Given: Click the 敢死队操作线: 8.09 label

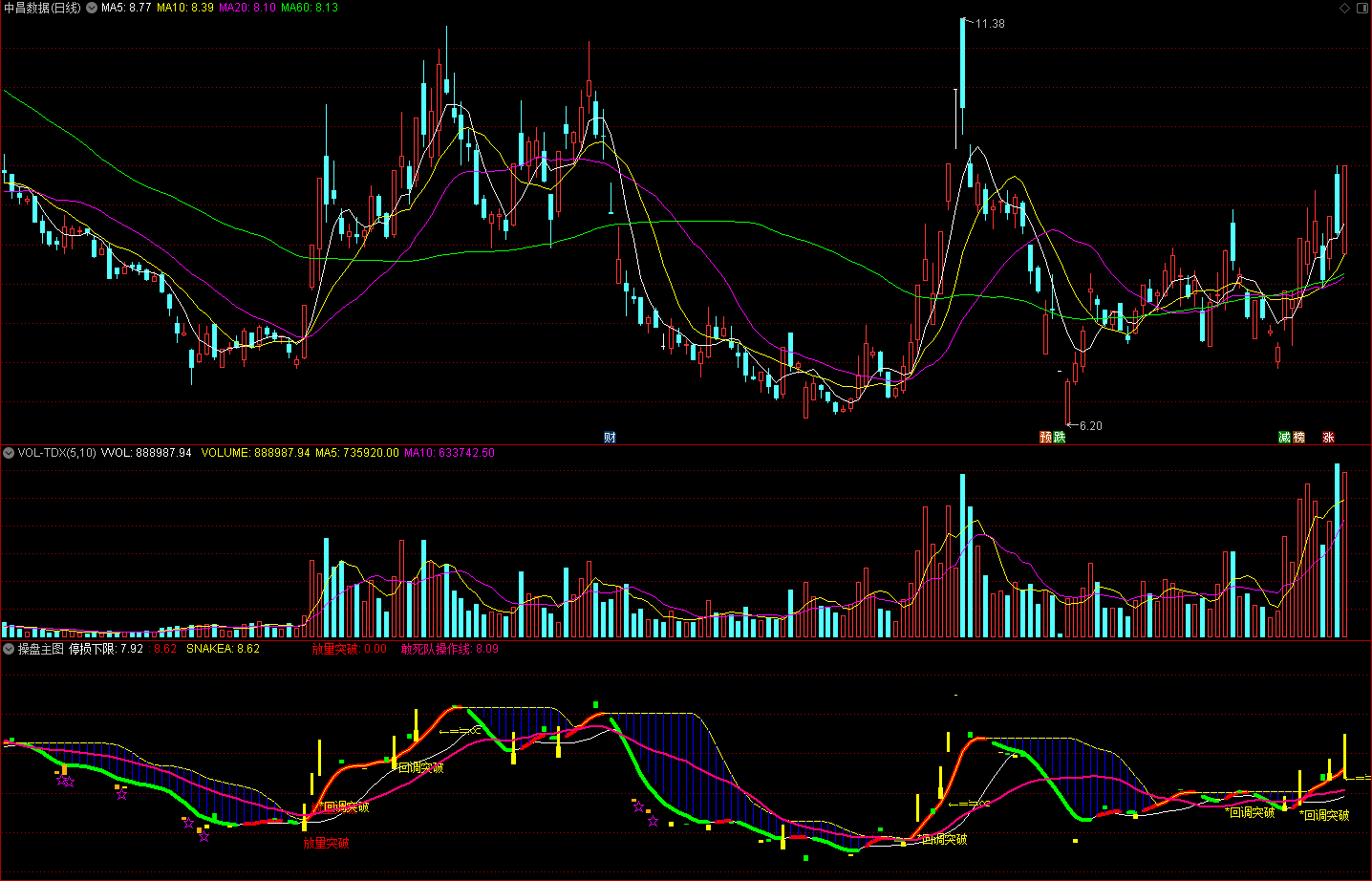Looking at the screenshot, I should click(449, 649).
